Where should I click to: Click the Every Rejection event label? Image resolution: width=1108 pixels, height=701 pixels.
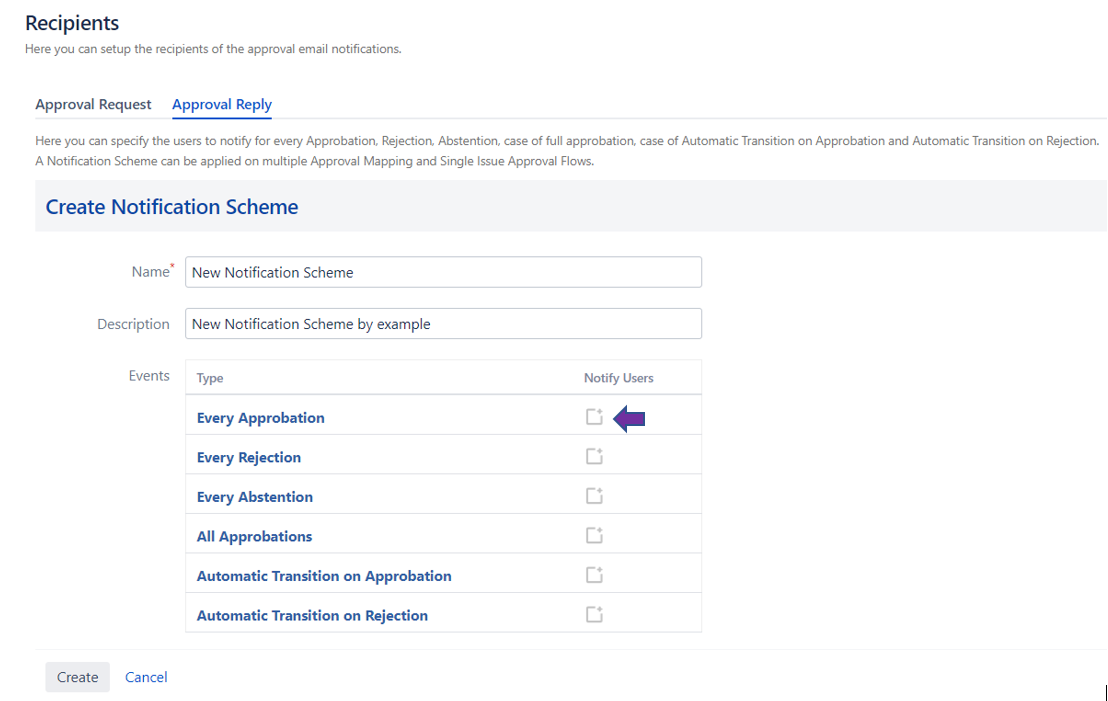click(x=248, y=457)
